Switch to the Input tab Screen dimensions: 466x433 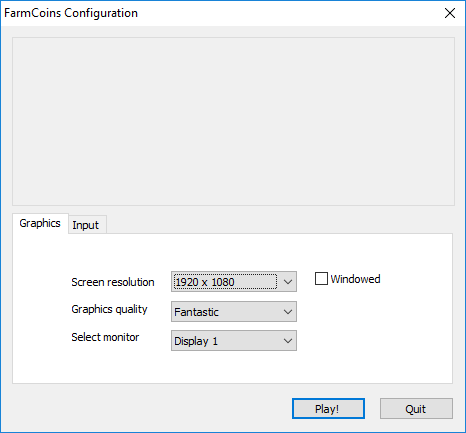pos(87,225)
